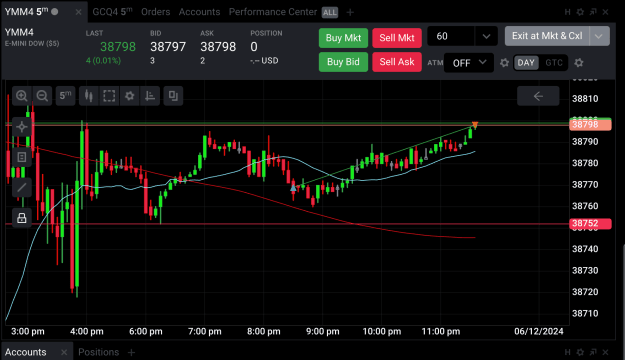This screenshot has height=360, width=625.
Task: Open top panel settings gear
Action: (580, 12)
